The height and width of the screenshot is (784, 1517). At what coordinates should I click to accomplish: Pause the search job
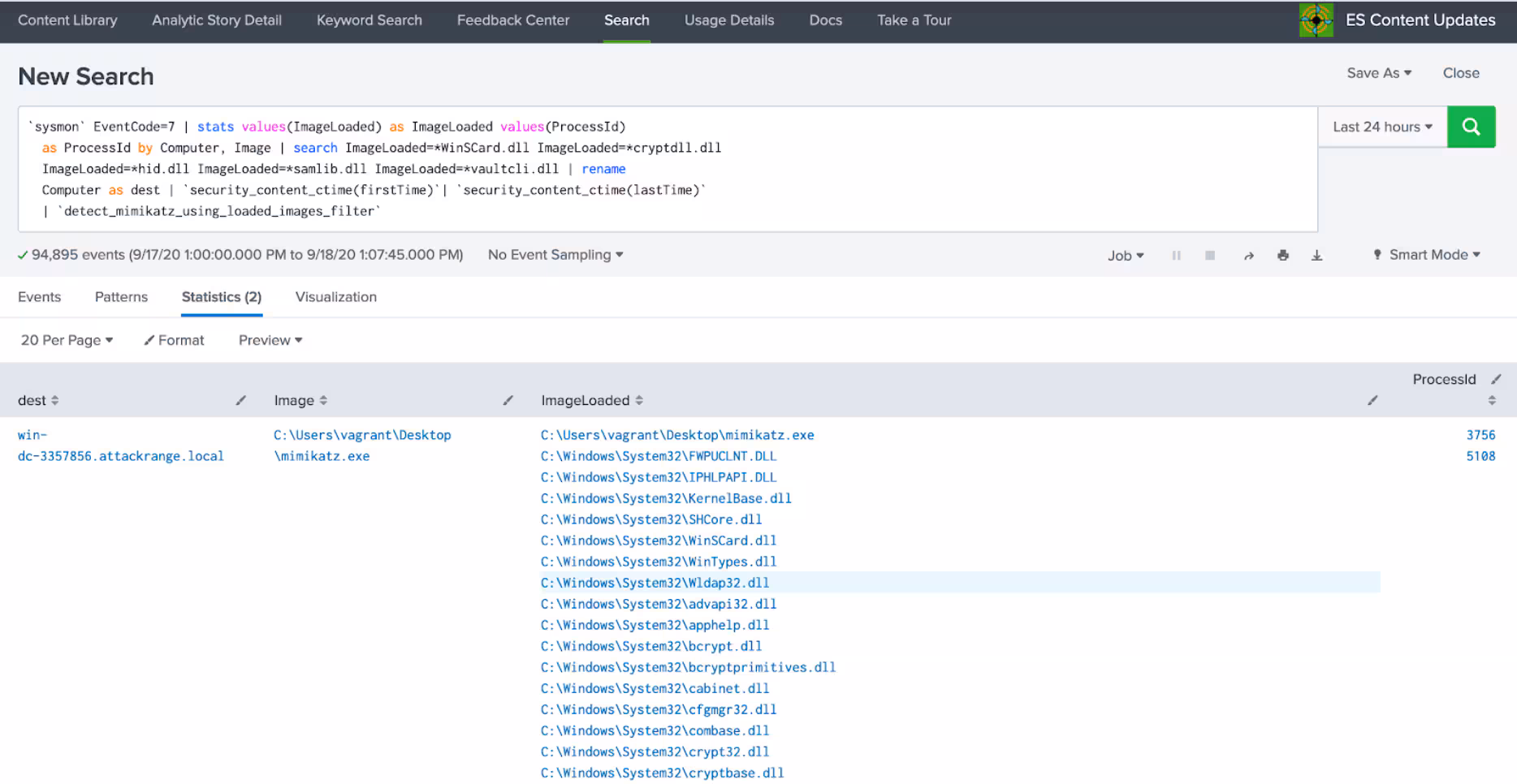point(1176,256)
